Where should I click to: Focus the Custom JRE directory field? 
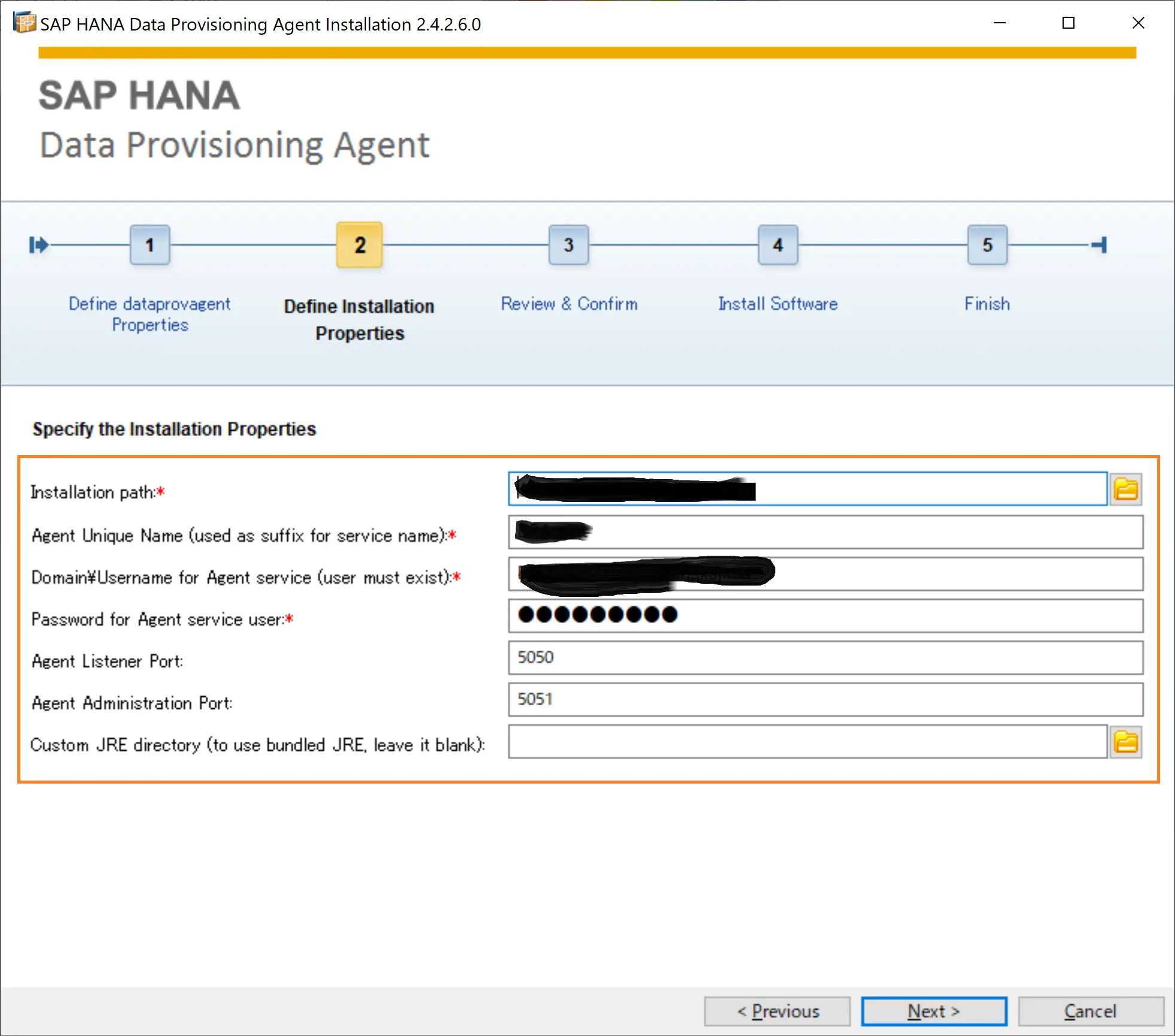(x=808, y=742)
